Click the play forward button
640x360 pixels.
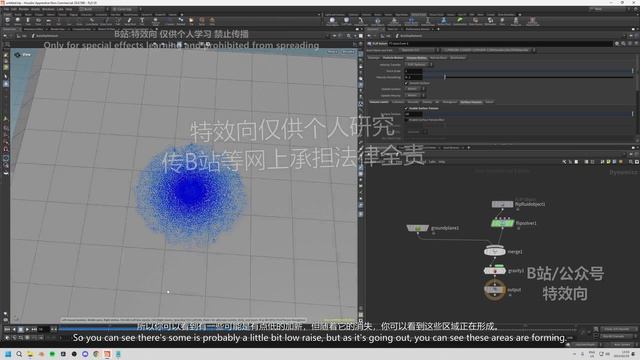point(27,329)
